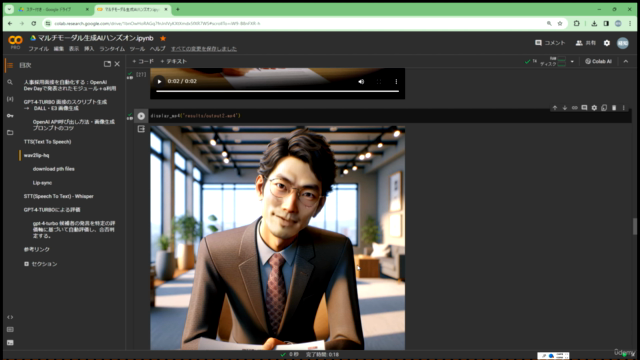Go to STT(Speech To Text) - Whisper section
The width and height of the screenshot is (640, 360).
[58, 196]
